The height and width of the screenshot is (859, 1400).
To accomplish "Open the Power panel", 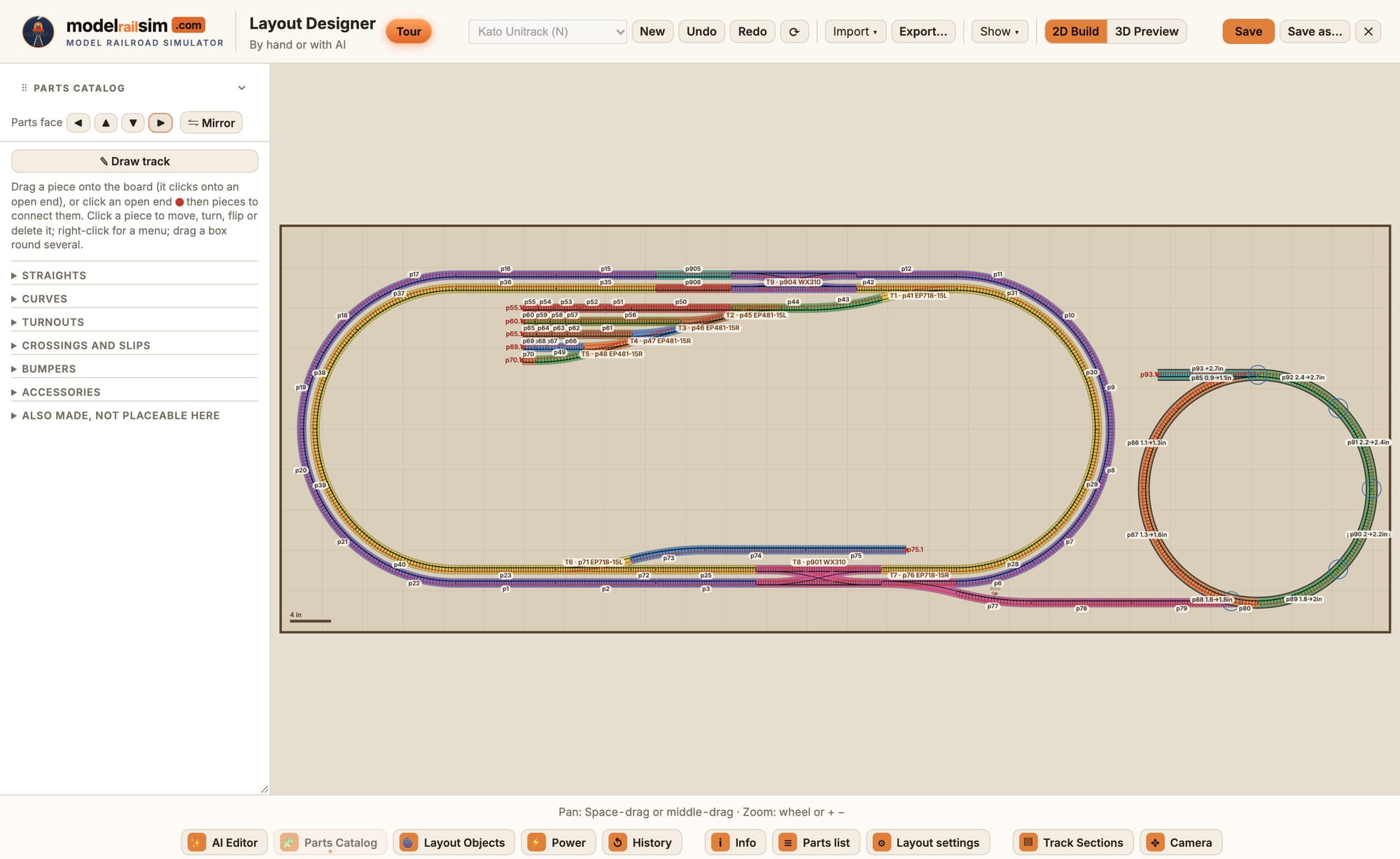I will 558,842.
